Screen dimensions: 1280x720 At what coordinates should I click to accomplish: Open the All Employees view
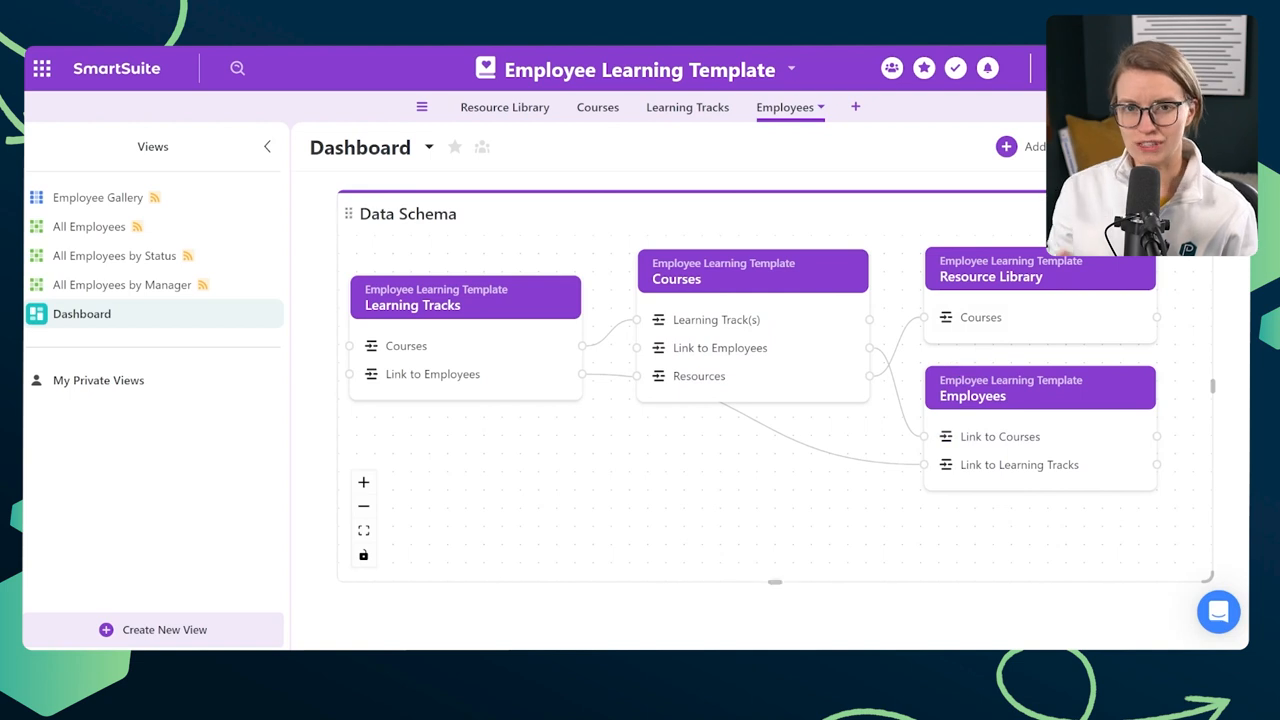89,227
